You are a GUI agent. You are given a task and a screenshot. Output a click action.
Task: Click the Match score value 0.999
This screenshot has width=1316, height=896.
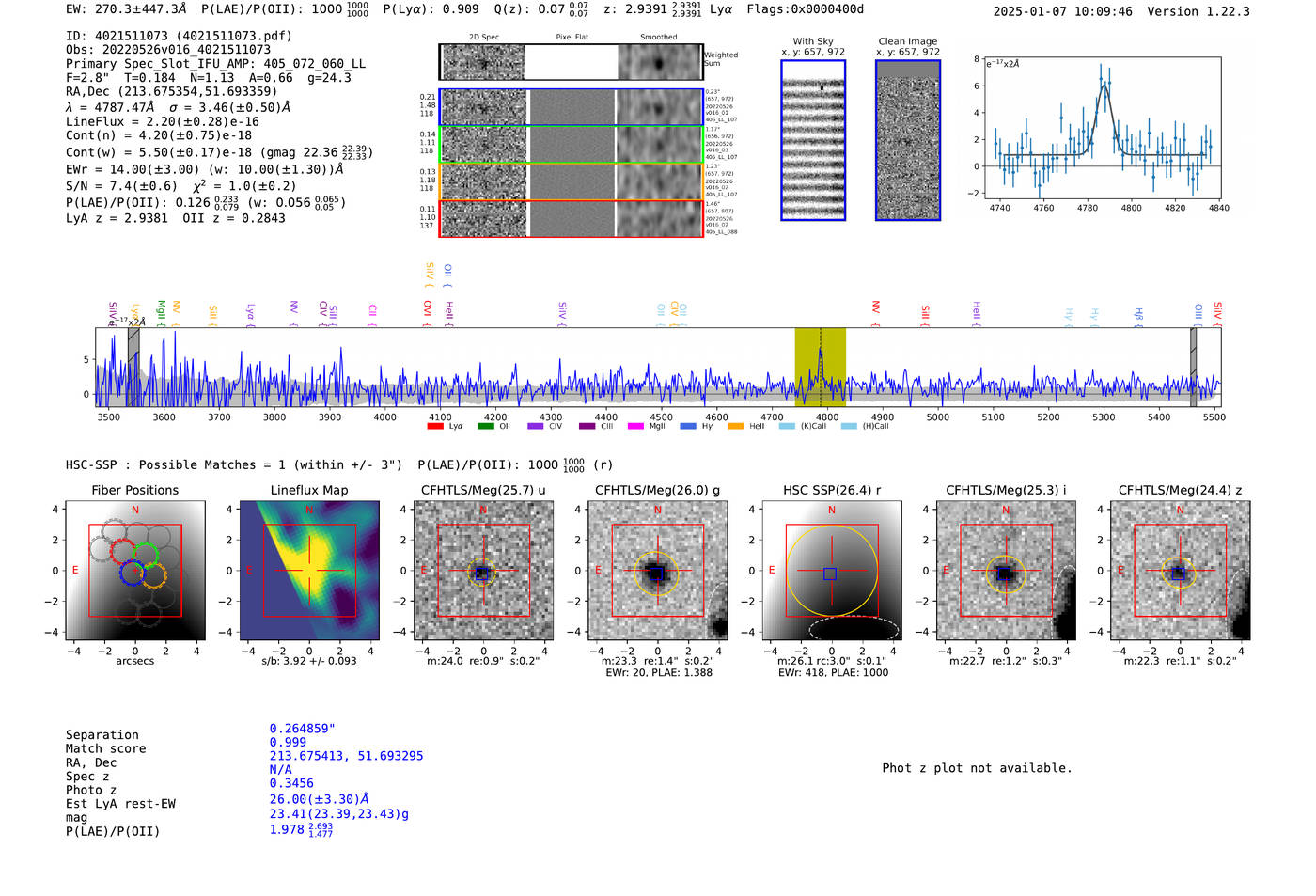[x=288, y=743]
